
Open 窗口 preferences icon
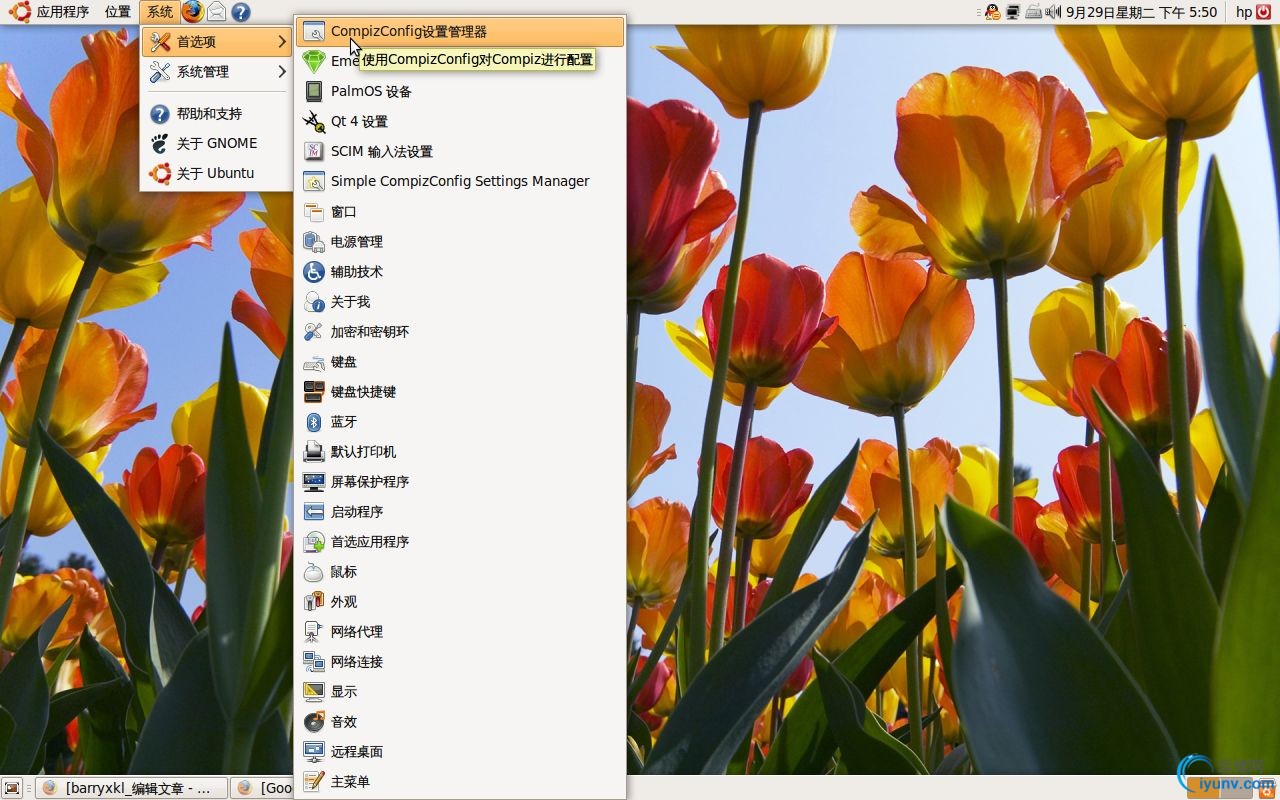coord(314,212)
